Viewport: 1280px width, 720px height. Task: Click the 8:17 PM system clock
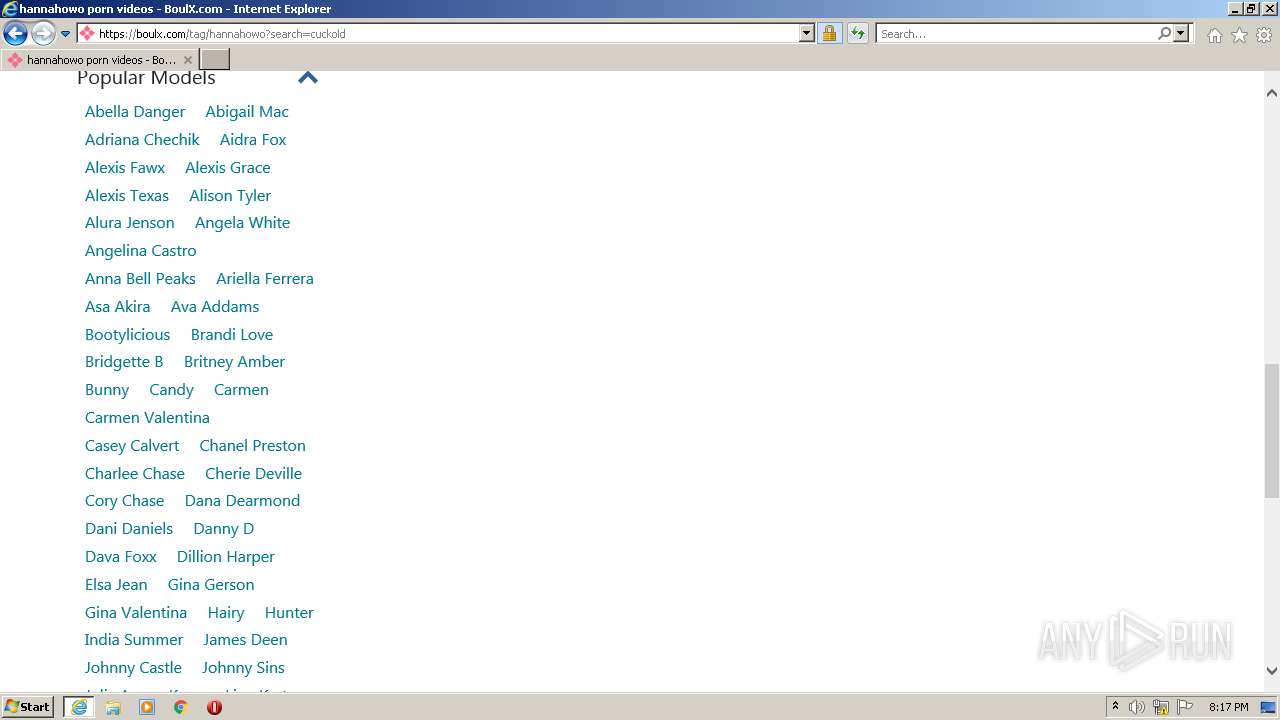point(1228,707)
